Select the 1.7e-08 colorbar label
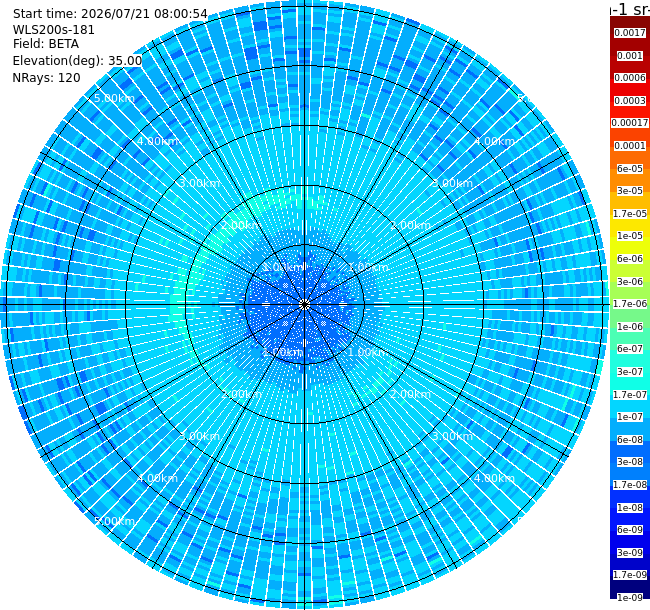650x610 pixels. click(x=630, y=485)
